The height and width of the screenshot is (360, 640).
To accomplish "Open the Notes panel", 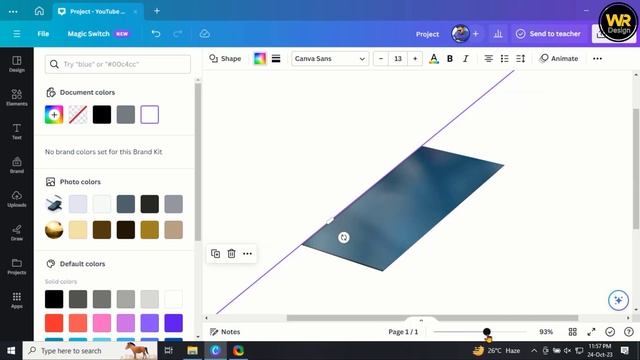I will tap(225, 332).
